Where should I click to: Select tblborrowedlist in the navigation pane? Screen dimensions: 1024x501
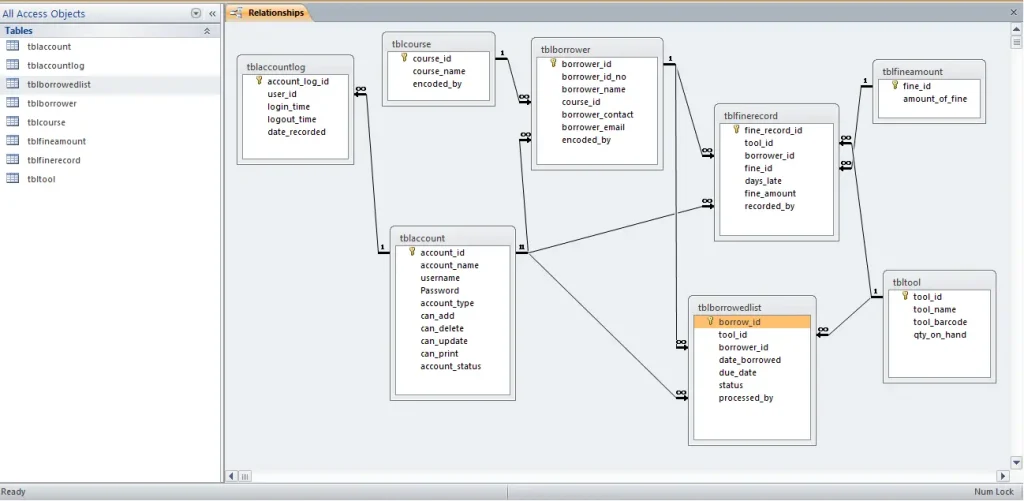(59, 85)
